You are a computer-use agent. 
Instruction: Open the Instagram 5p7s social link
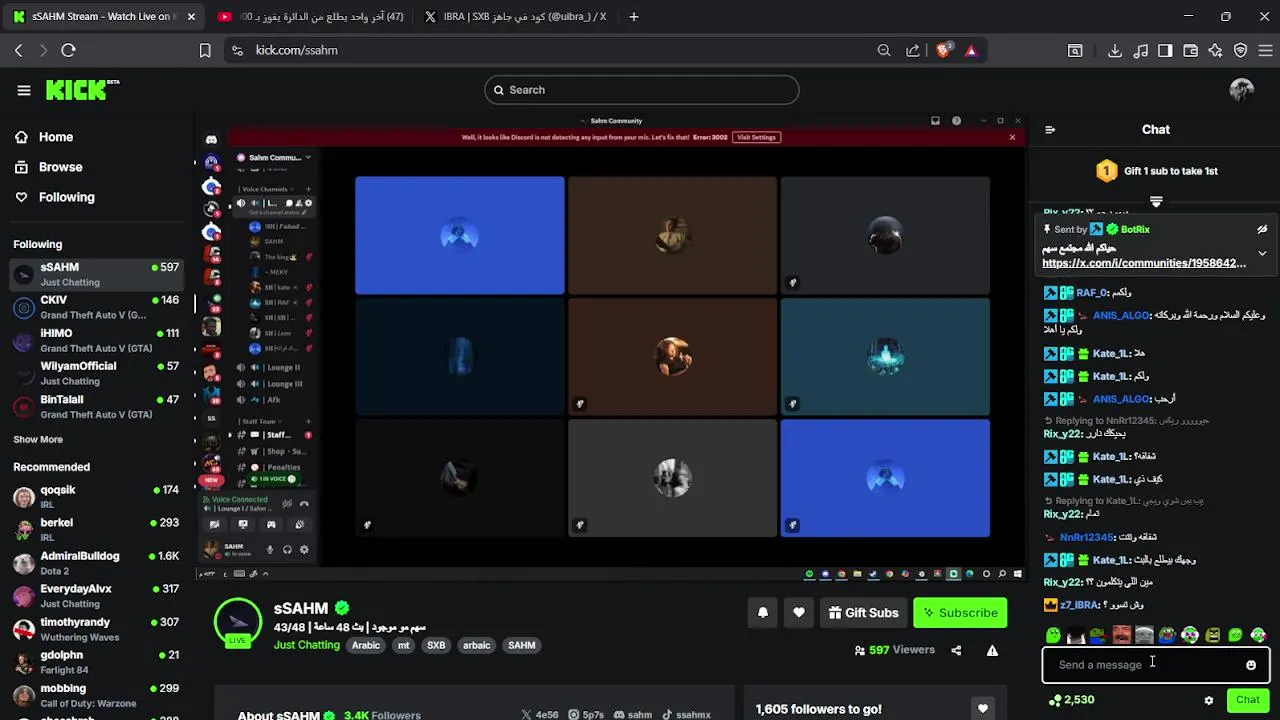coord(586,715)
